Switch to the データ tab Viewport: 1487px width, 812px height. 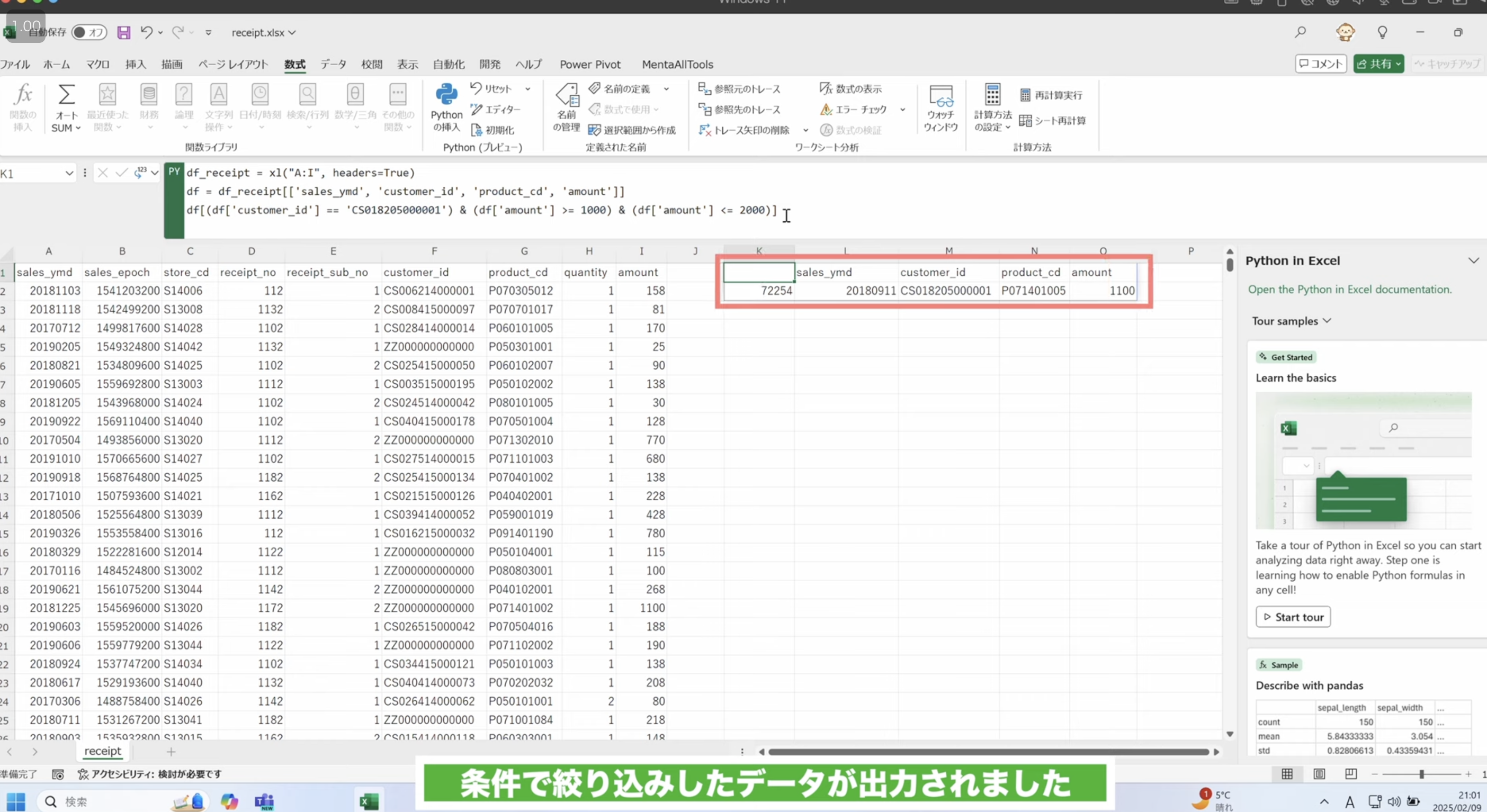[x=333, y=64]
